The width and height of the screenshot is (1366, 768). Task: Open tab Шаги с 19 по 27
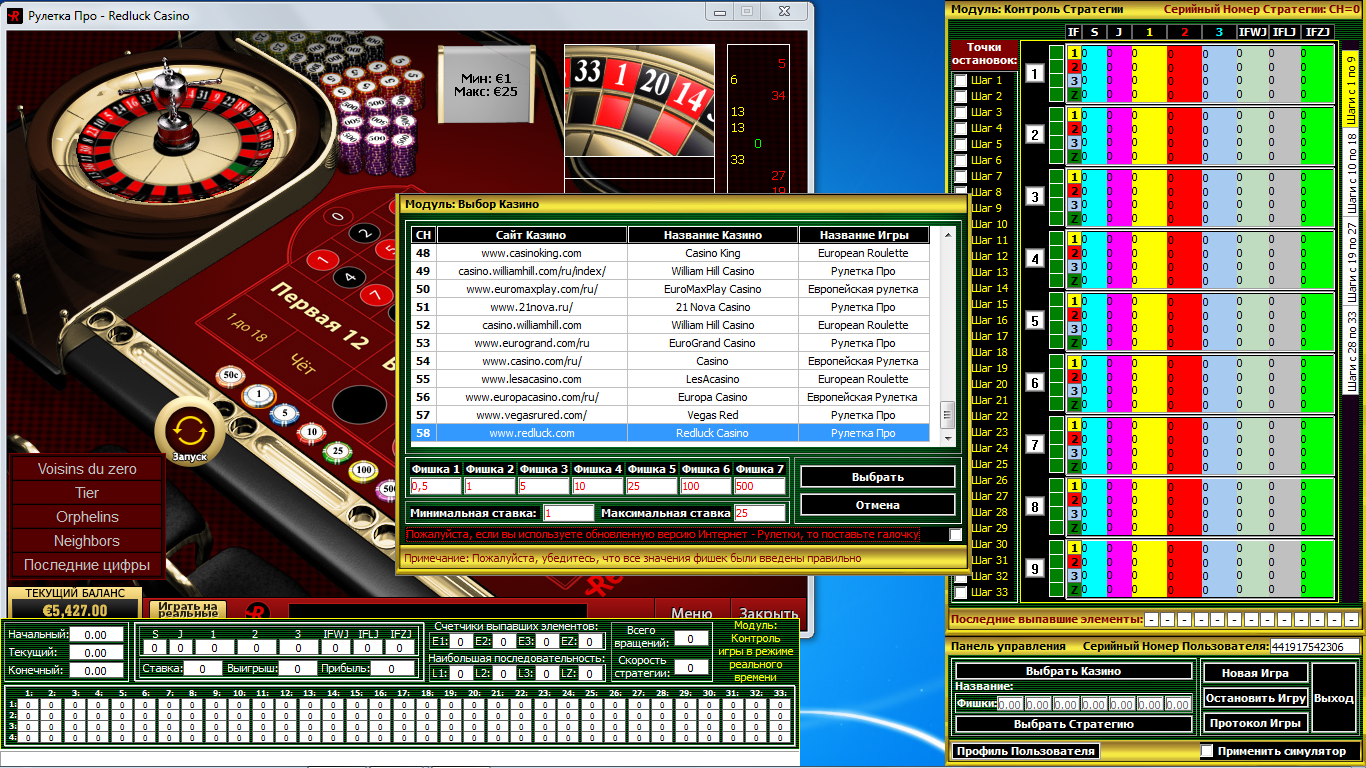(1351, 263)
